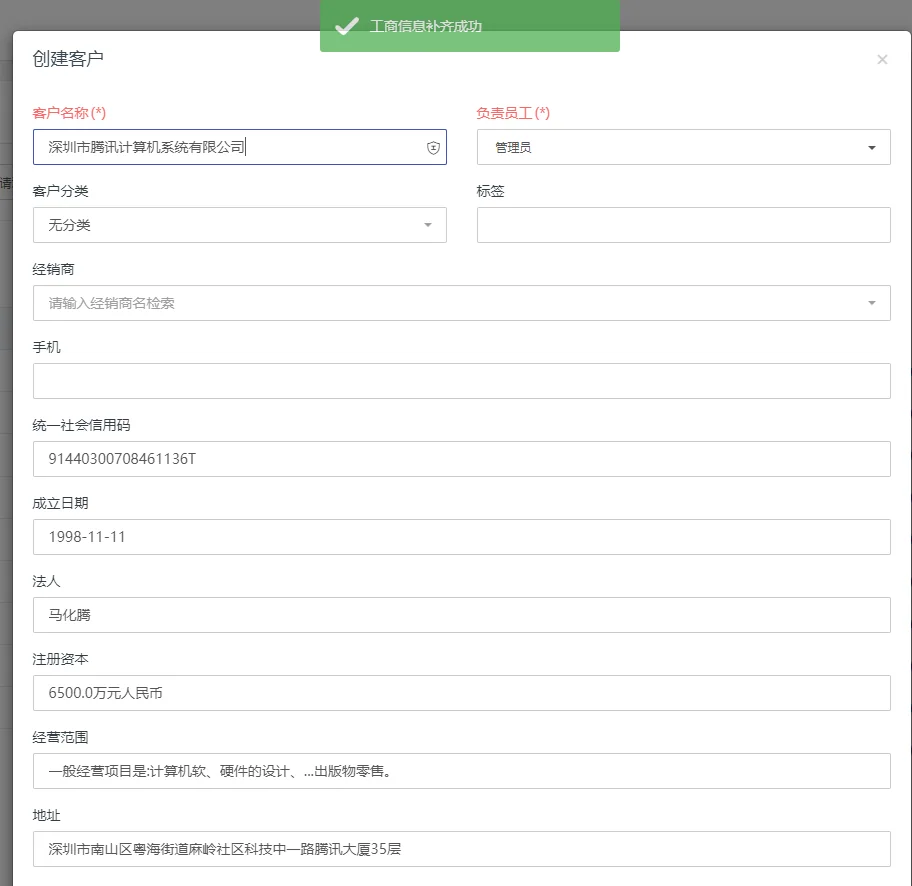Close the 创建客户 dialog
This screenshot has height=886, width=912.
point(882,59)
